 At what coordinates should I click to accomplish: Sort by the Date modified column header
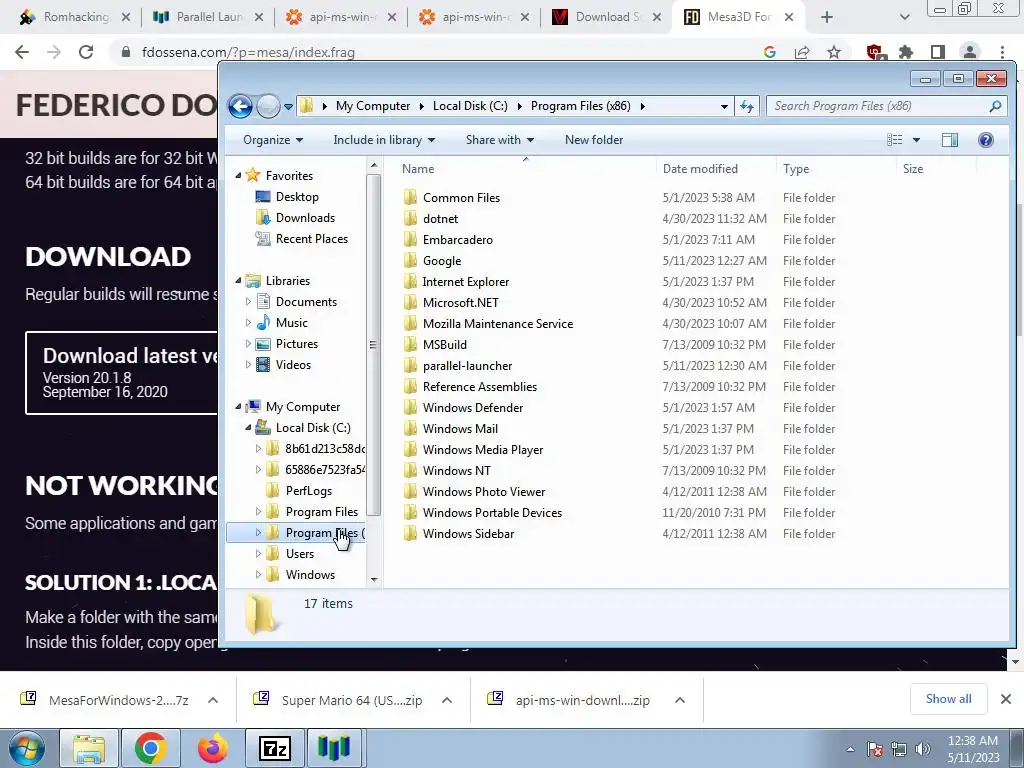700,169
